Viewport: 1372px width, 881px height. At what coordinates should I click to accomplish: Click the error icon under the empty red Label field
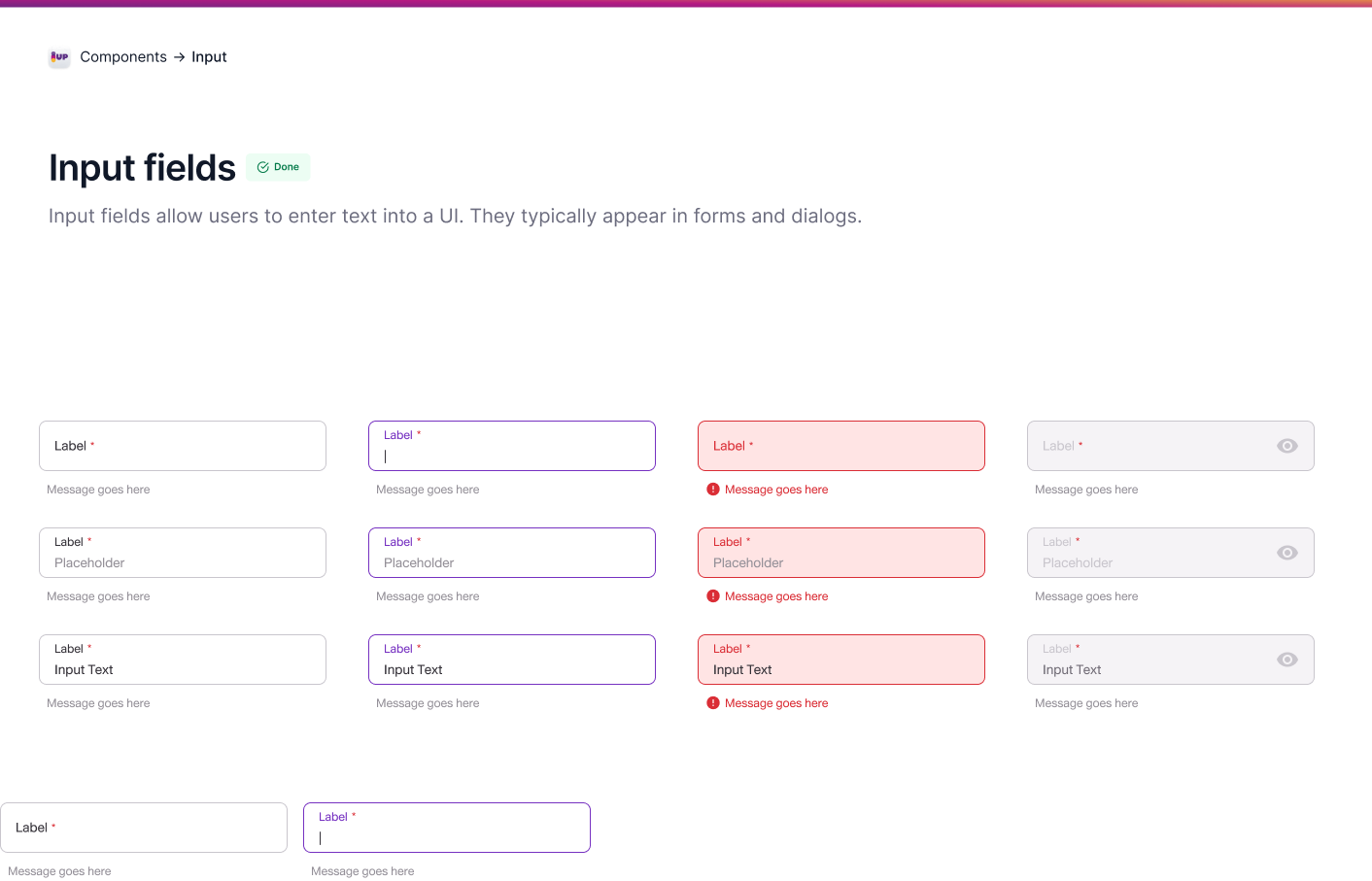(x=713, y=490)
